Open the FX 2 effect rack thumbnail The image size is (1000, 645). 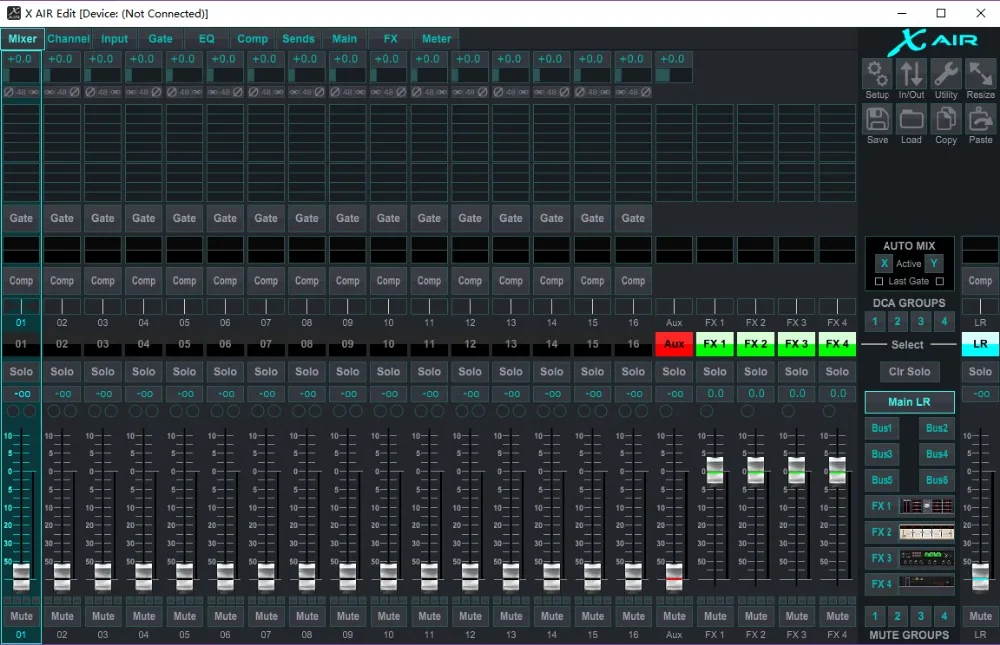pos(927,532)
